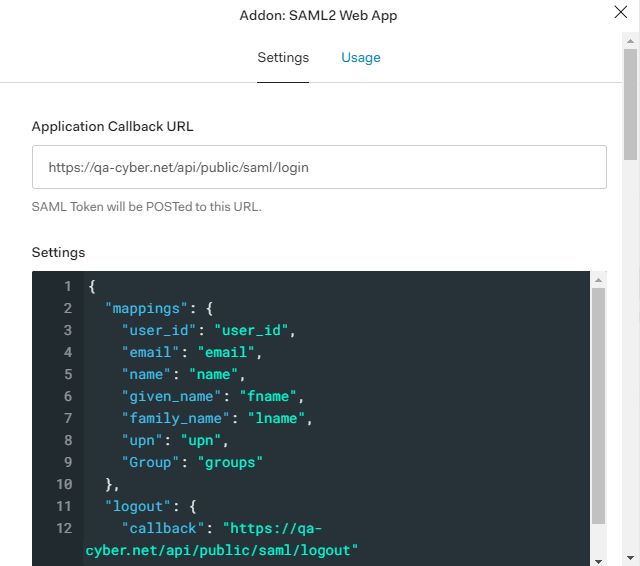Switch to the Settings tab
640x566 pixels.
pos(283,58)
